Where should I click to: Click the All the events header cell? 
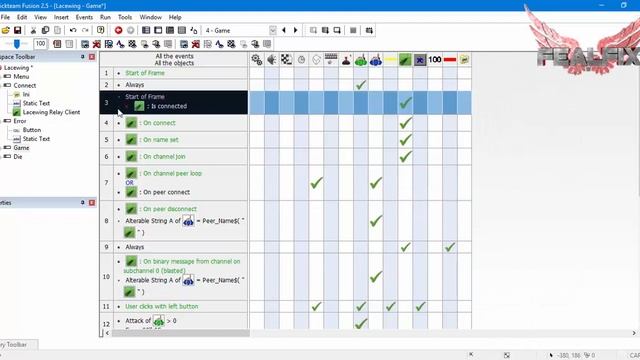[174, 60]
